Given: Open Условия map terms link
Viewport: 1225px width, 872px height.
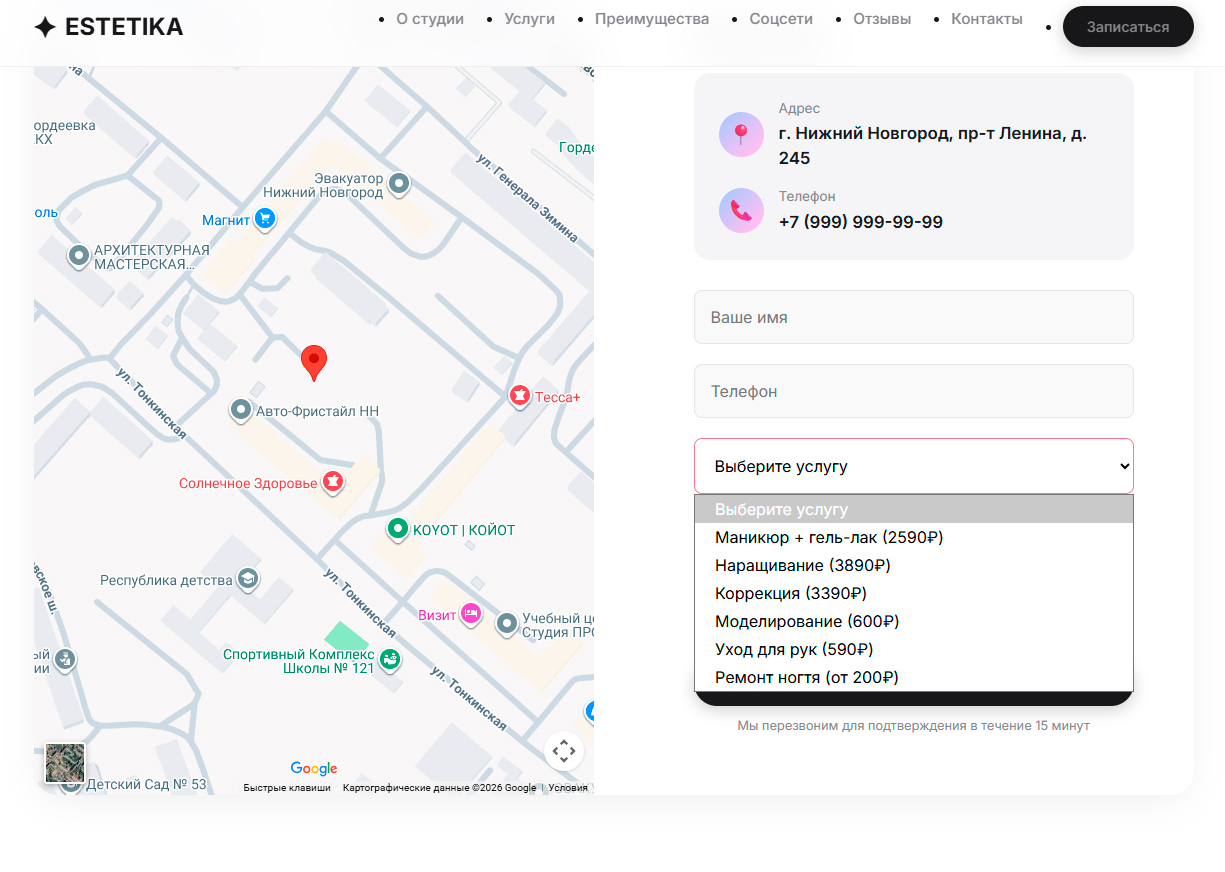Looking at the screenshot, I should [568, 788].
